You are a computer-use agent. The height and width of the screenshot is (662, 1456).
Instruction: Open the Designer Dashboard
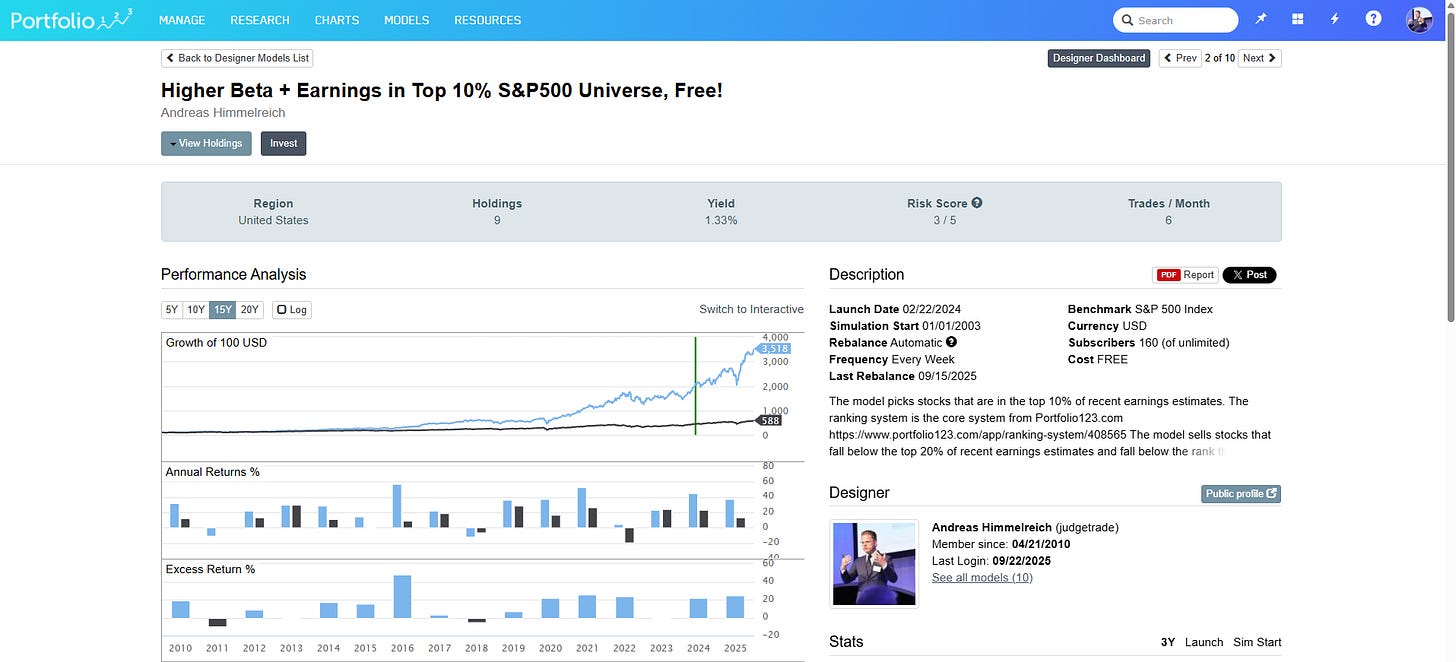click(x=1099, y=58)
